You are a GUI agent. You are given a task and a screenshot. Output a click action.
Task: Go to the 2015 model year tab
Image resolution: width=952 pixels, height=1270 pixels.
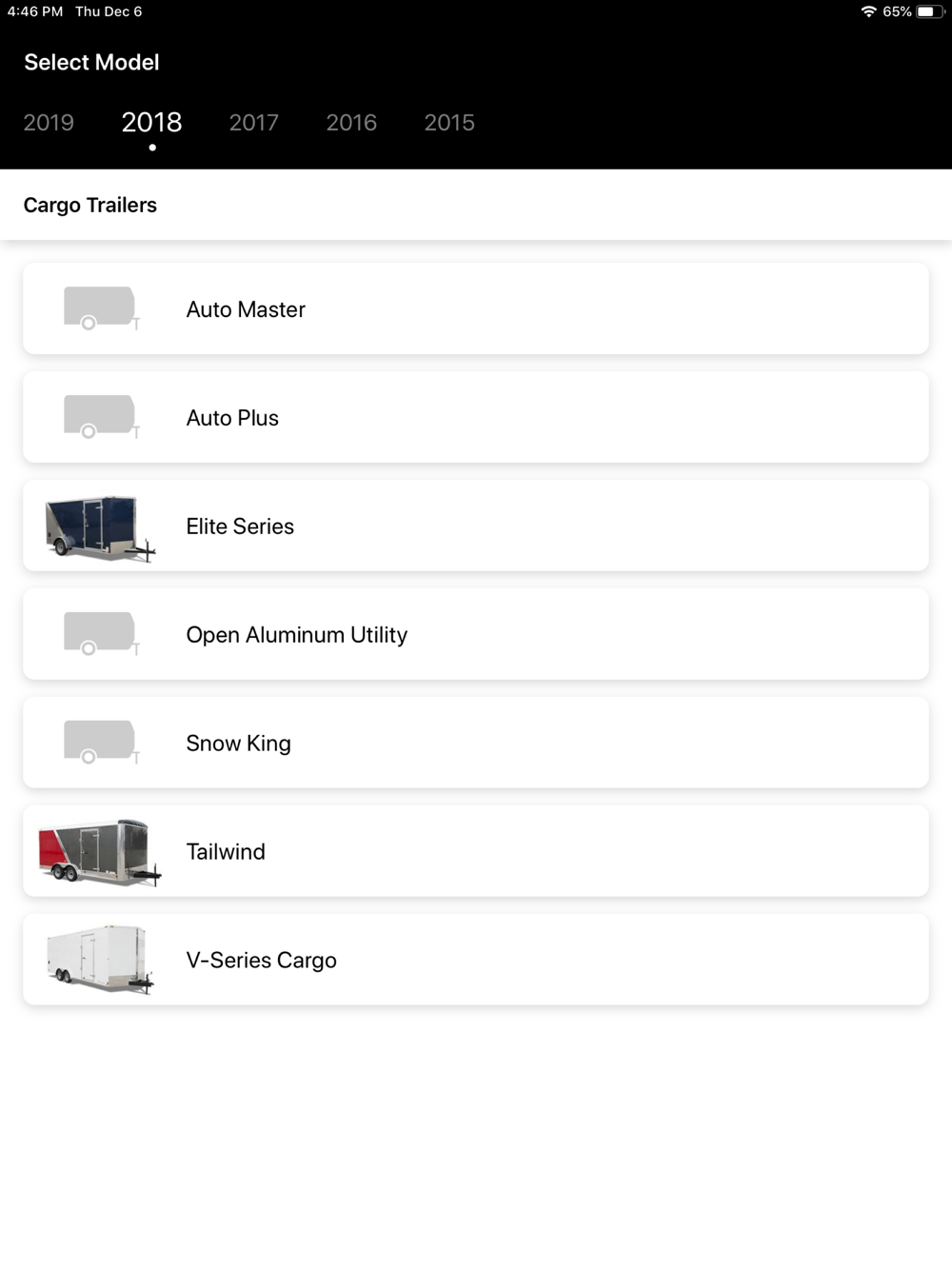pos(449,123)
